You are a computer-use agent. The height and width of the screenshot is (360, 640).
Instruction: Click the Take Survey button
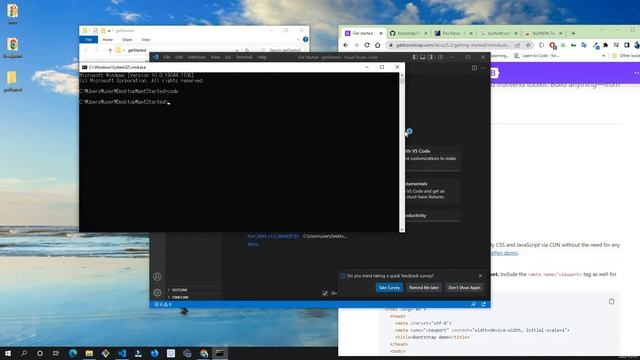point(389,287)
